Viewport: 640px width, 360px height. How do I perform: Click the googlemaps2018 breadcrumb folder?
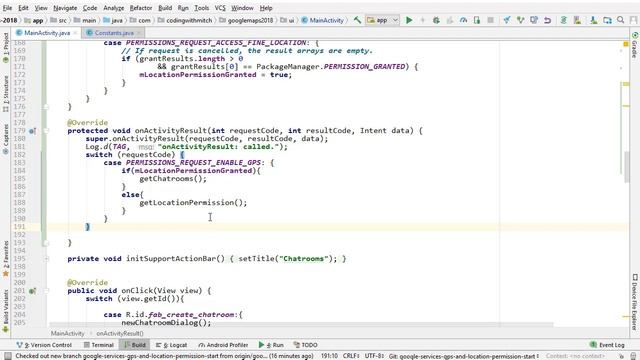click(247, 20)
